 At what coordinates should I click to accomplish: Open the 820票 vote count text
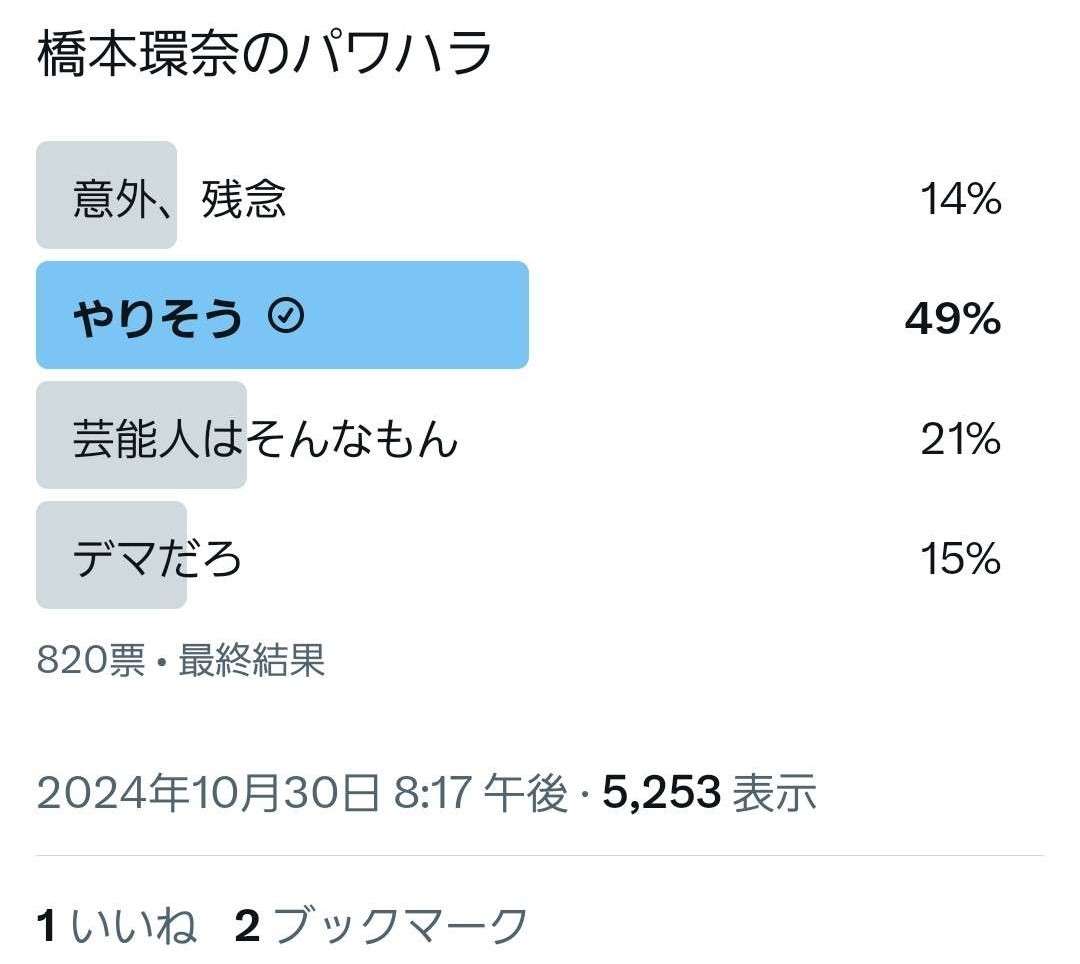pyautogui.click(x=91, y=660)
